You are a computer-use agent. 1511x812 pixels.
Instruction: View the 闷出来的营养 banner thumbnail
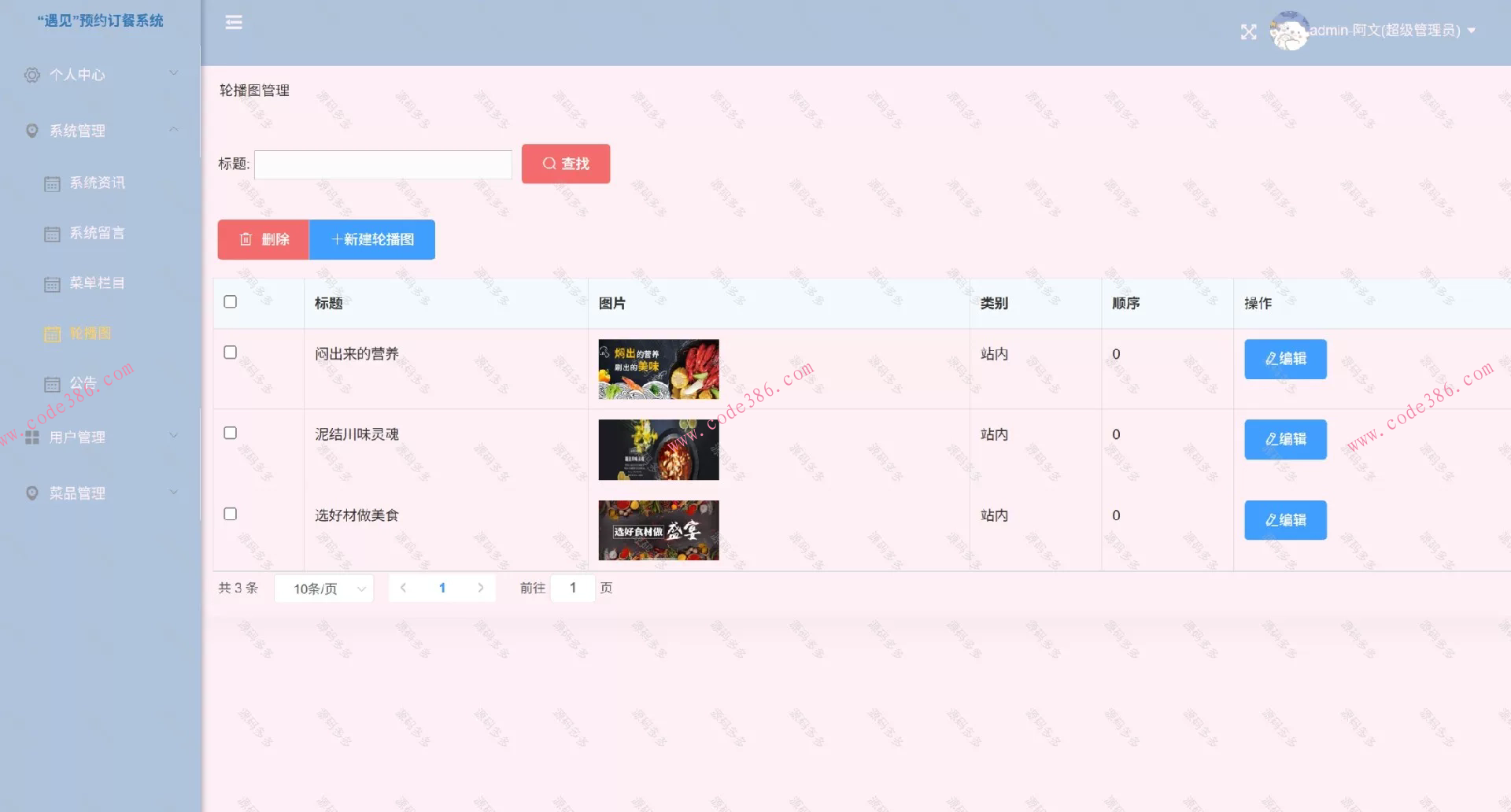(x=658, y=369)
